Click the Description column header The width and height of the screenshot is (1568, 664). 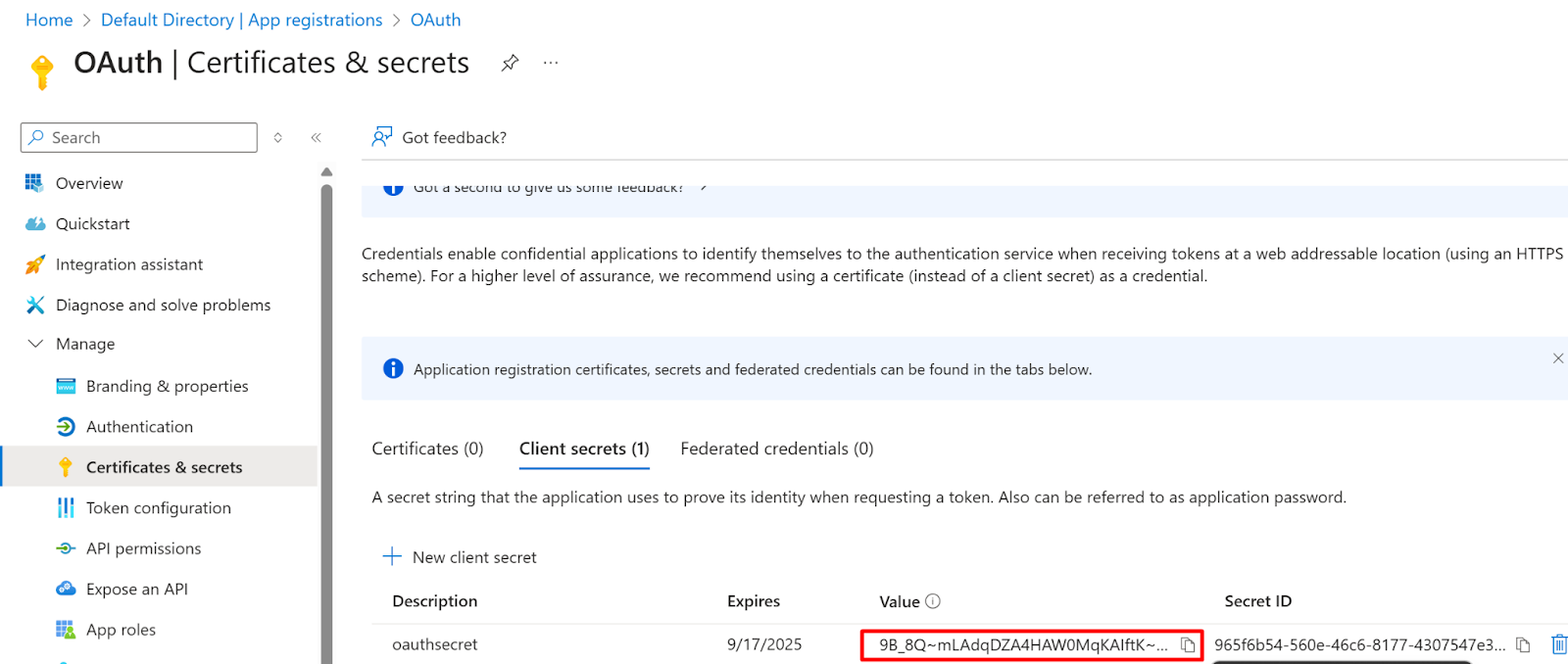pyautogui.click(x=435, y=601)
